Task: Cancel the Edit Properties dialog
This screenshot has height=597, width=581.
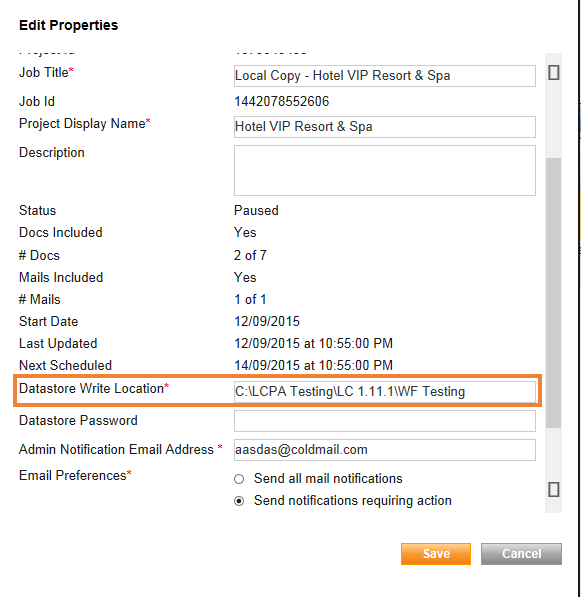Action: tap(521, 554)
